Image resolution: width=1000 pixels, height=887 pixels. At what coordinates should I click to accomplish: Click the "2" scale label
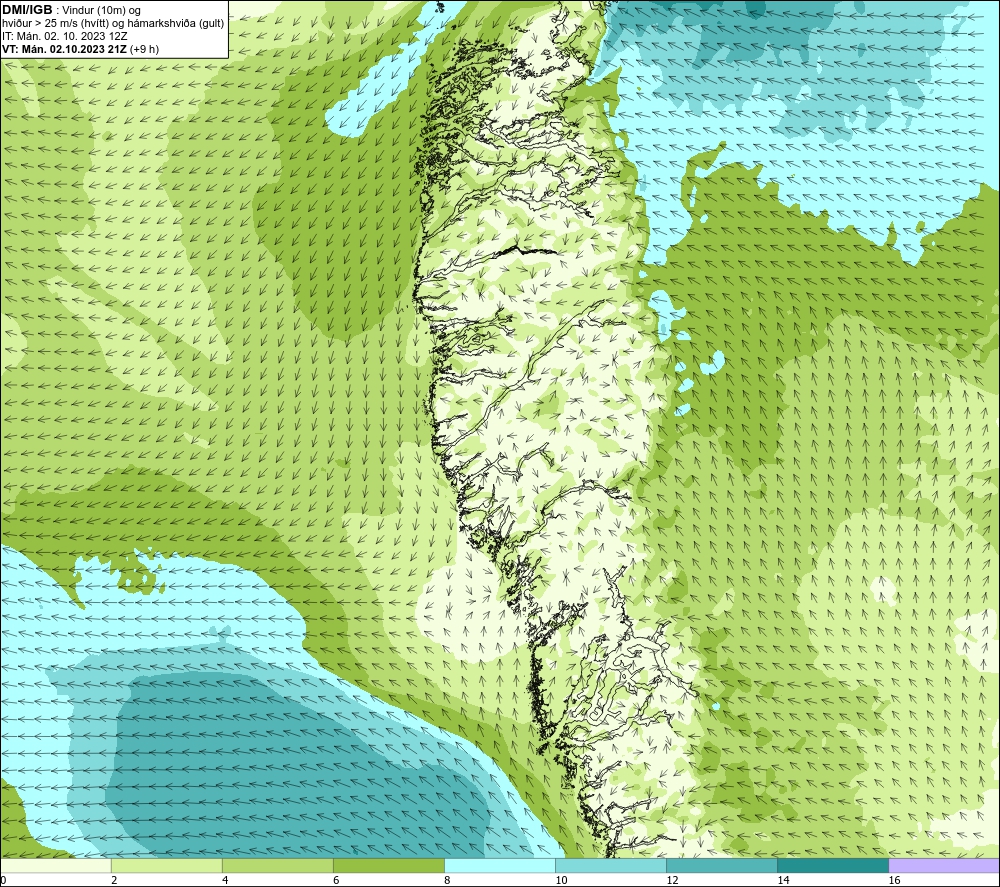click(114, 881)
